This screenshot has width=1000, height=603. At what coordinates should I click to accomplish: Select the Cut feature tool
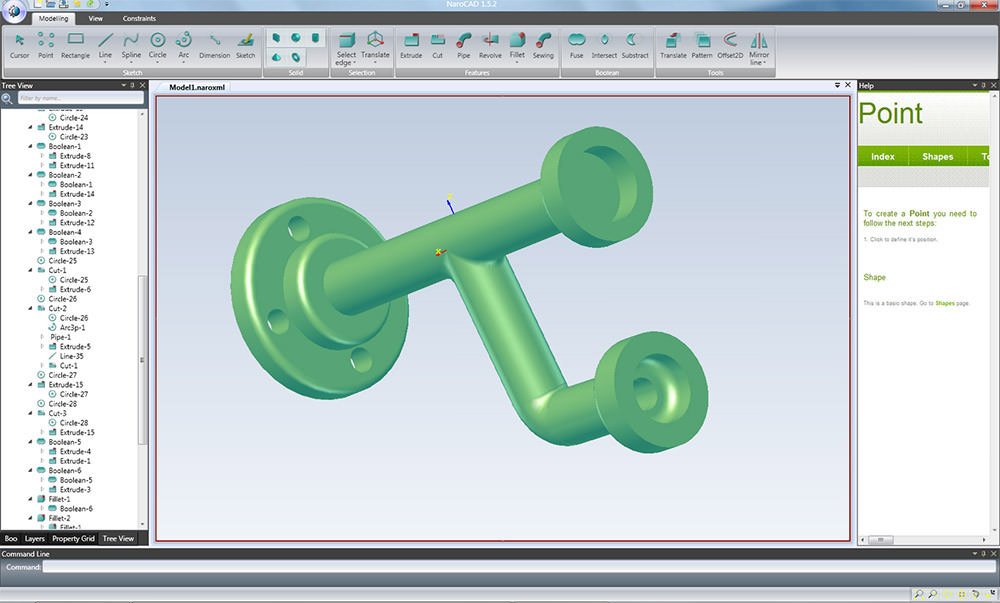(438, 44)
